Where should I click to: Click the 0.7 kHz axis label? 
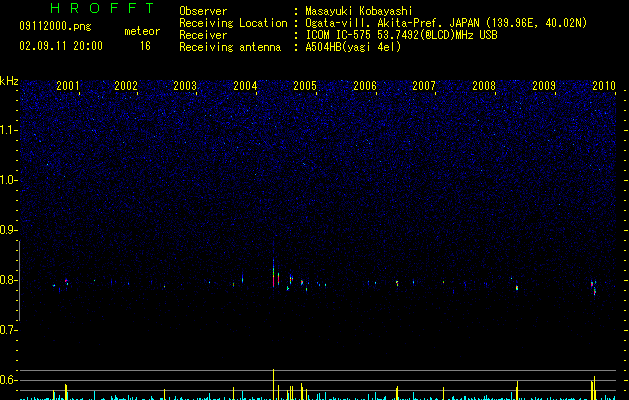pos(8,330)
